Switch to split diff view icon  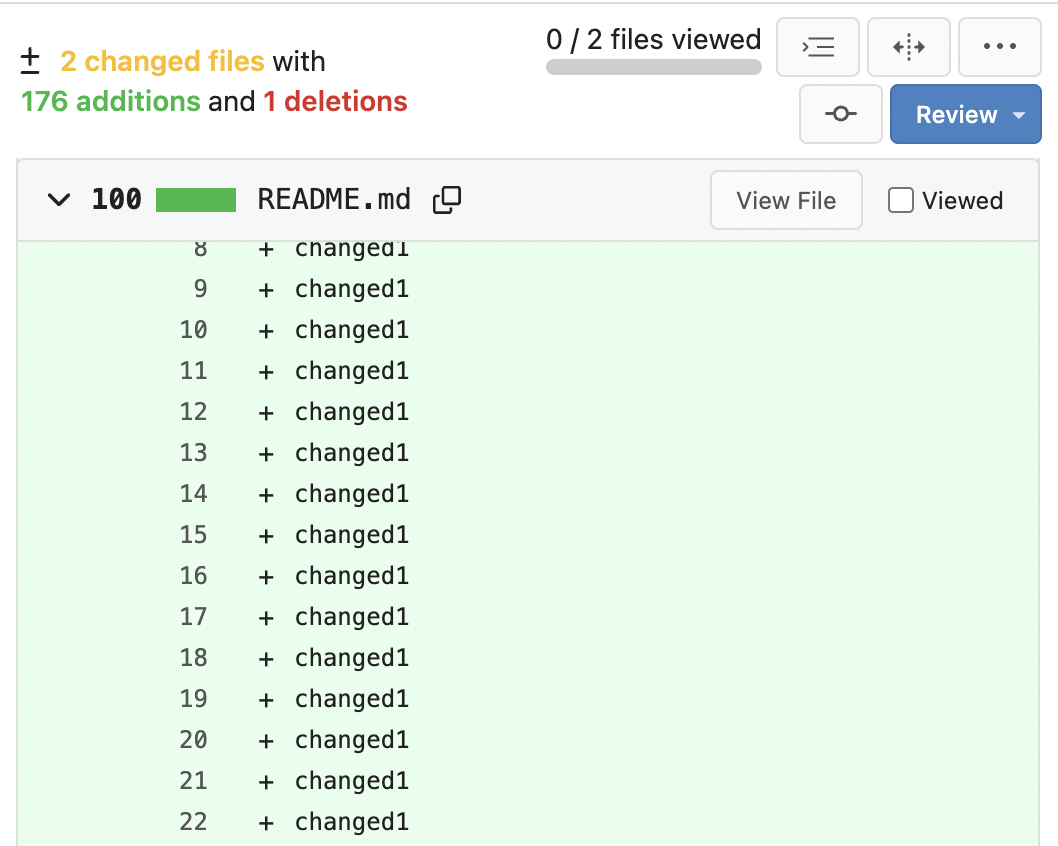pyautogui.click(x=908, y=47)
